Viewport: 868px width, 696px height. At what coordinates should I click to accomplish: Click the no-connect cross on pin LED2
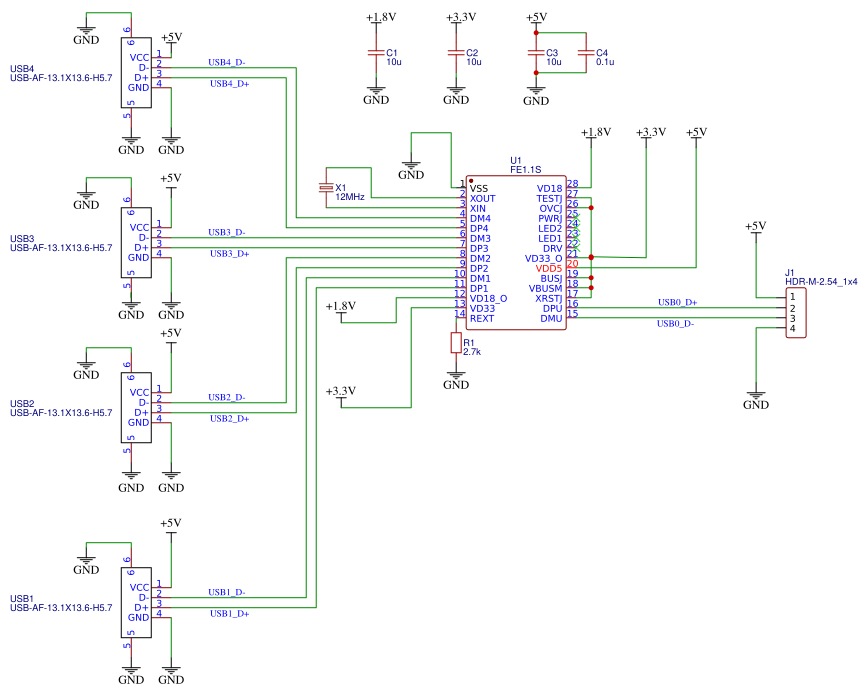[x=577, y=226]
